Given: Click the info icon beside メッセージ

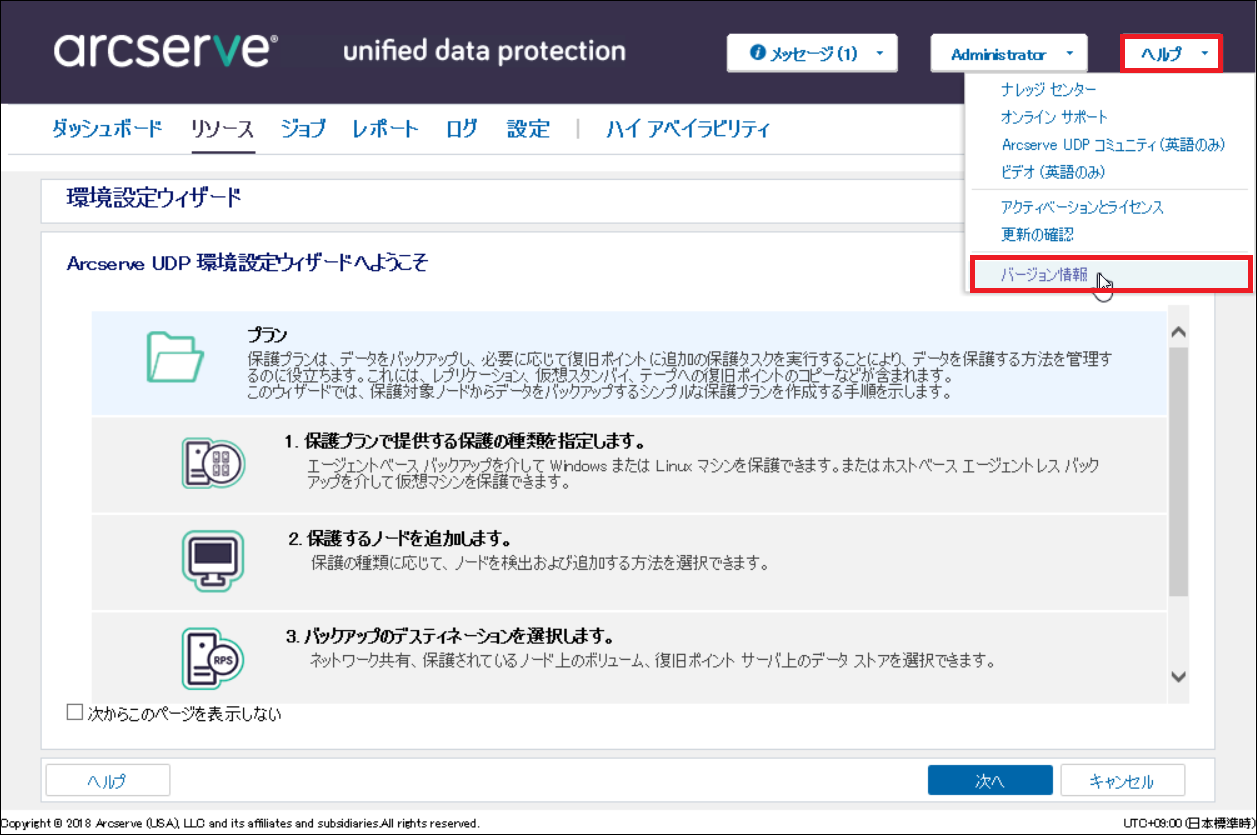Looking at the screenshot, I should pyautogui.click(x=758, y=54).
